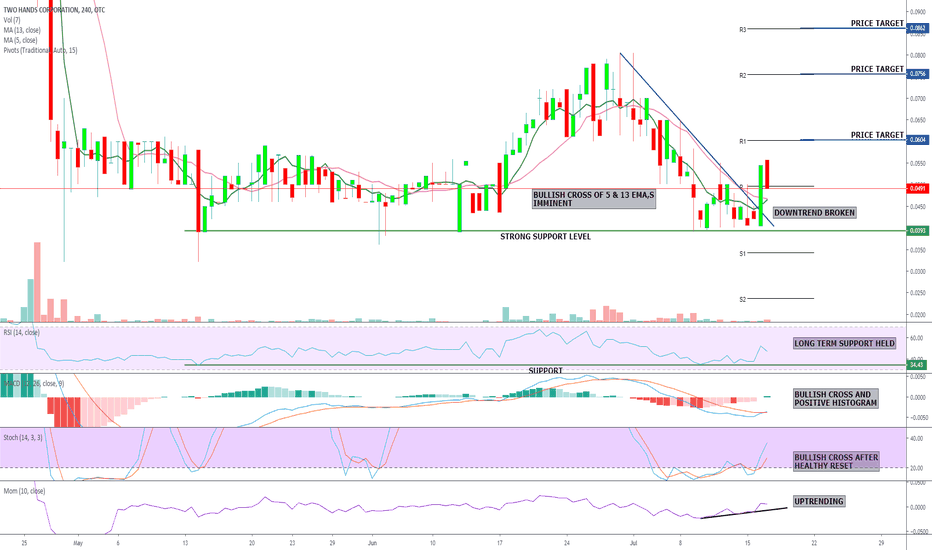The width and height of the screenshot is (932, 550).
Task: Select the RSI (14, close) pane legend
Action: coord(21,333)
